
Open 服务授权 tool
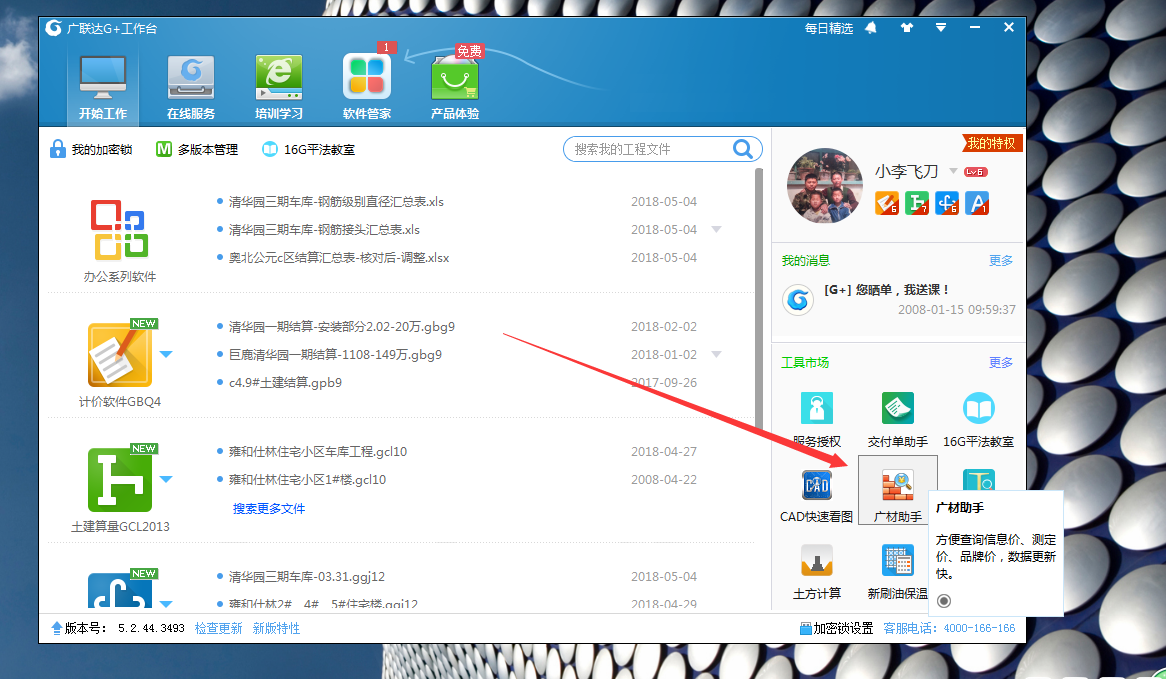[x=816, y=419]
